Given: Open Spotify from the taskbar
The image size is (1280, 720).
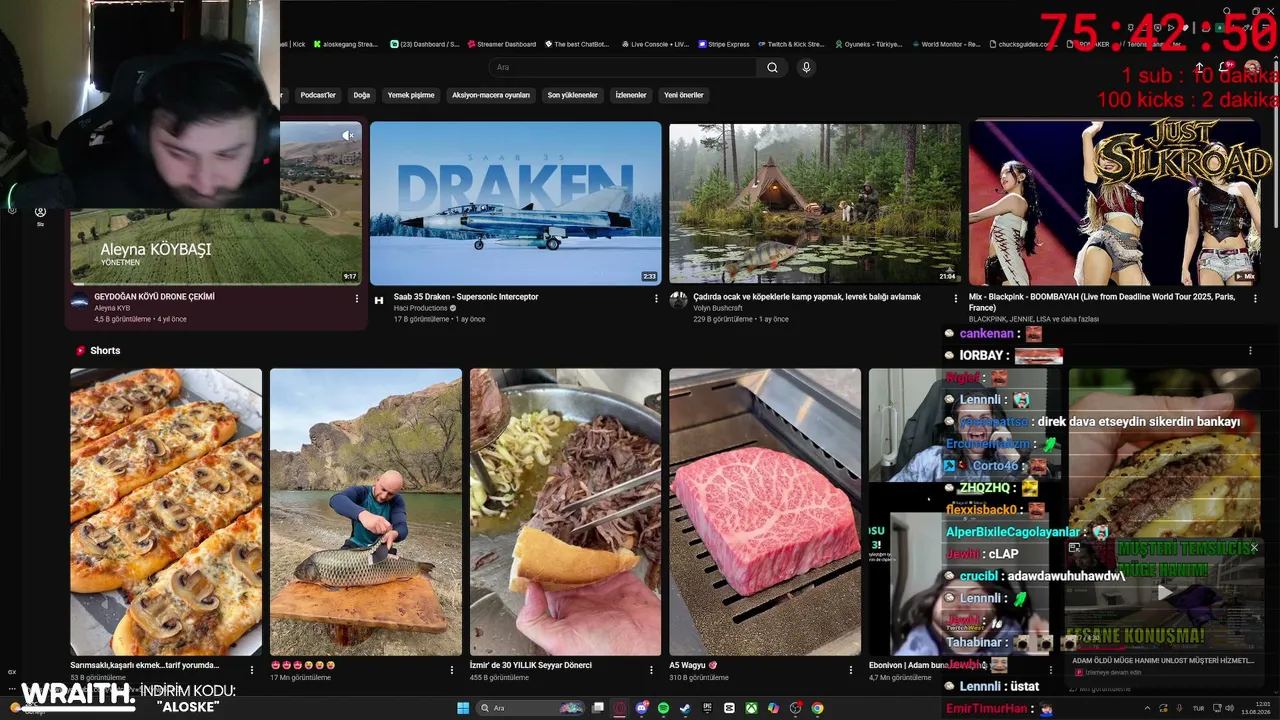Looking at the screenshot, I should (x=663, y=708).
